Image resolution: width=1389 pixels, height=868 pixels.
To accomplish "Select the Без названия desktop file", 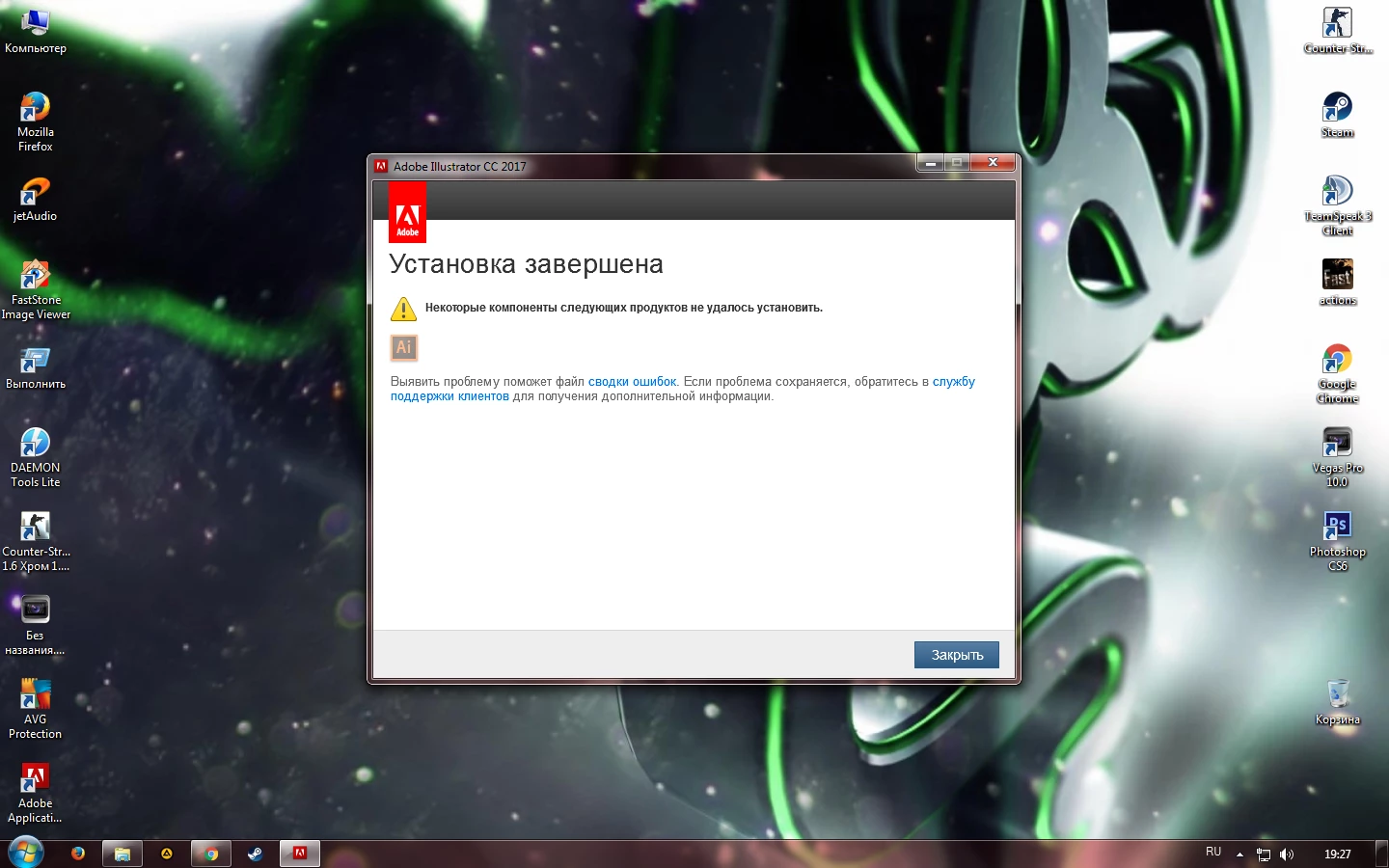I will point(36,625).
